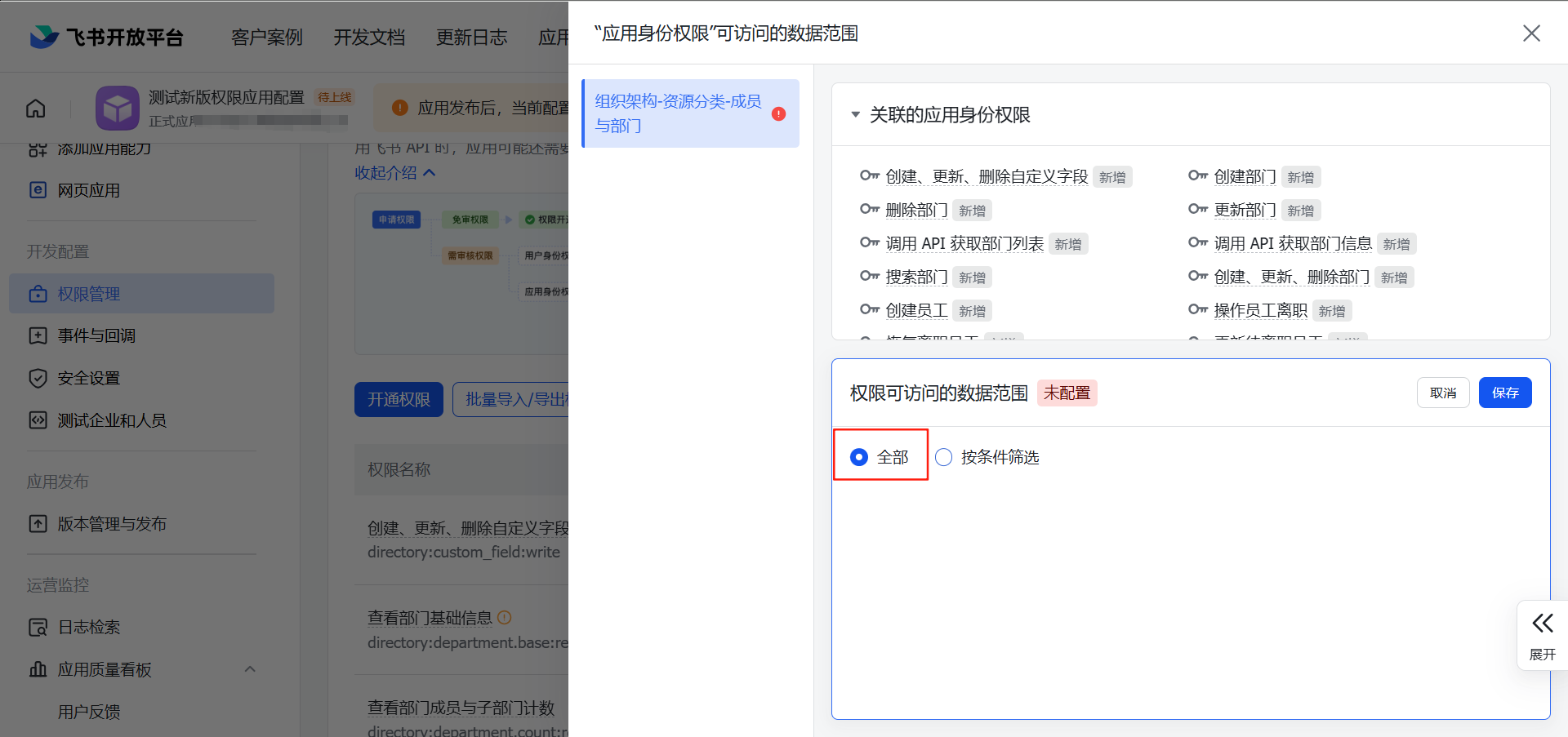Click the key icon beside 创建部门
Viewport: 1568px width, 737px height.
click(x=1198, y=175)
